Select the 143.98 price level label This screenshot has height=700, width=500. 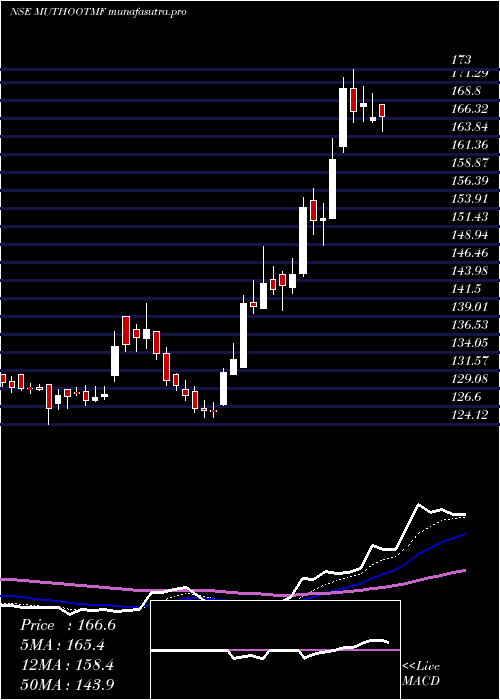469,271
